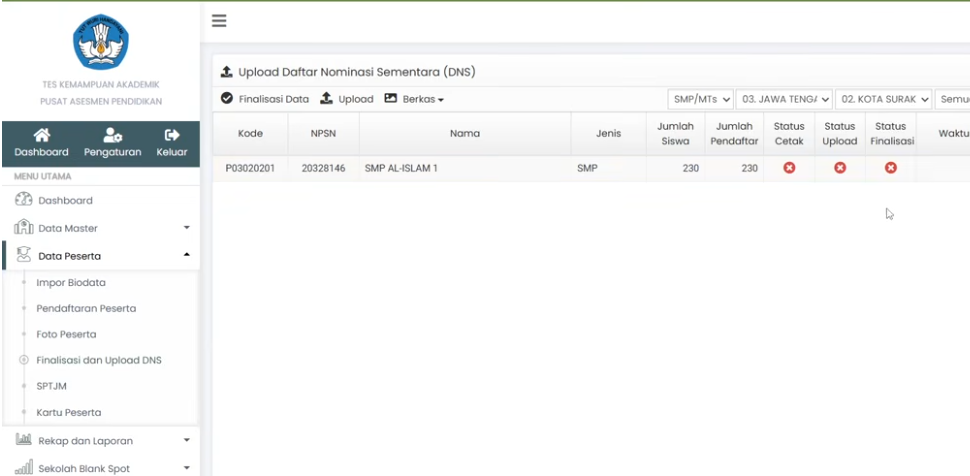This screenshot has width=970, height=476.
Task: Select the P03020201 code cell
Action: [x=250, y=168]
